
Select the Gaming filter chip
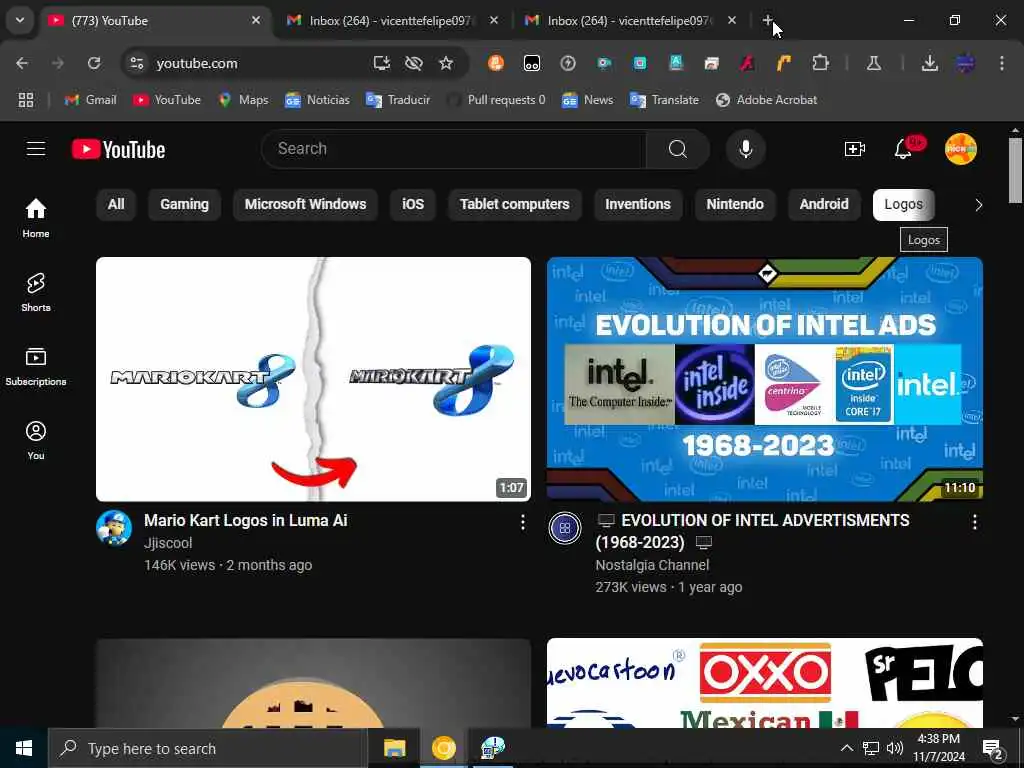pyautogui.click(x=184, y=204)
